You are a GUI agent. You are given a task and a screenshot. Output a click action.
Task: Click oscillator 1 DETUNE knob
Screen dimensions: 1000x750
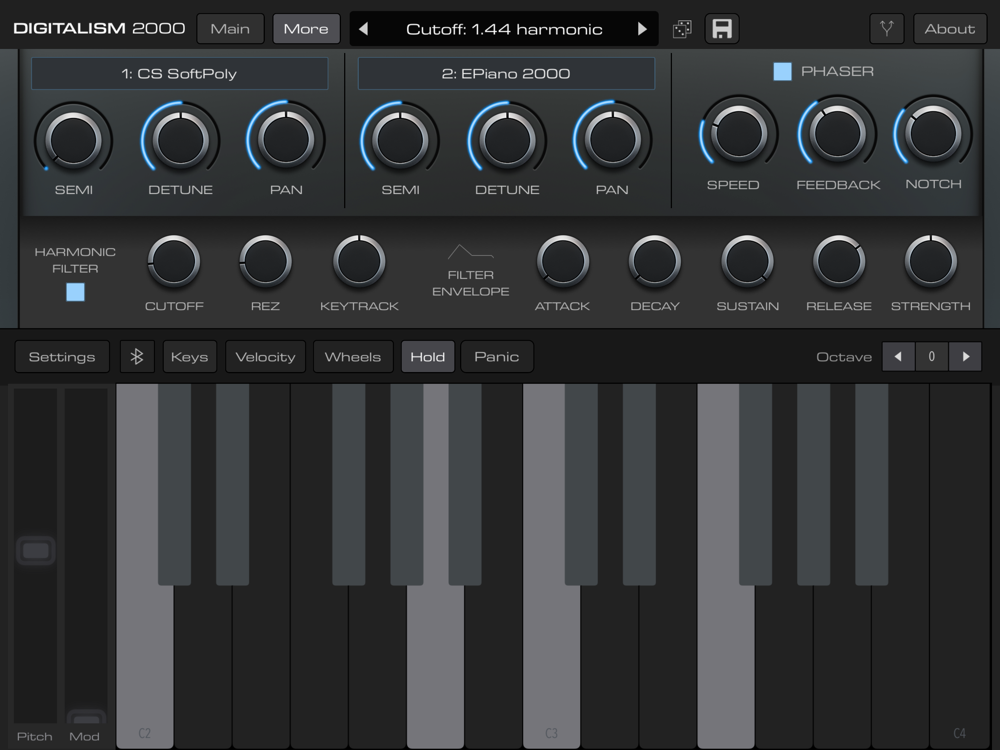point(180,139)
